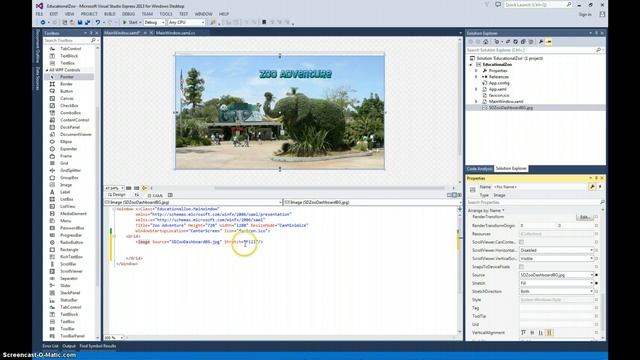This screenshot has height=360, width=640.
Task: Open the DEBUG menu
Action: (x=128, y=14)
